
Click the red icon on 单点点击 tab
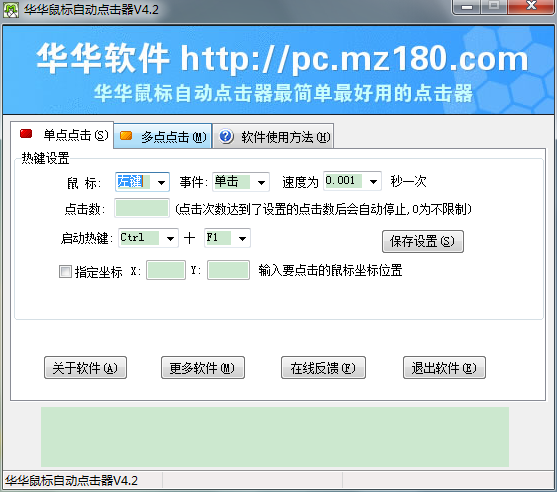(x=26, y=134)
